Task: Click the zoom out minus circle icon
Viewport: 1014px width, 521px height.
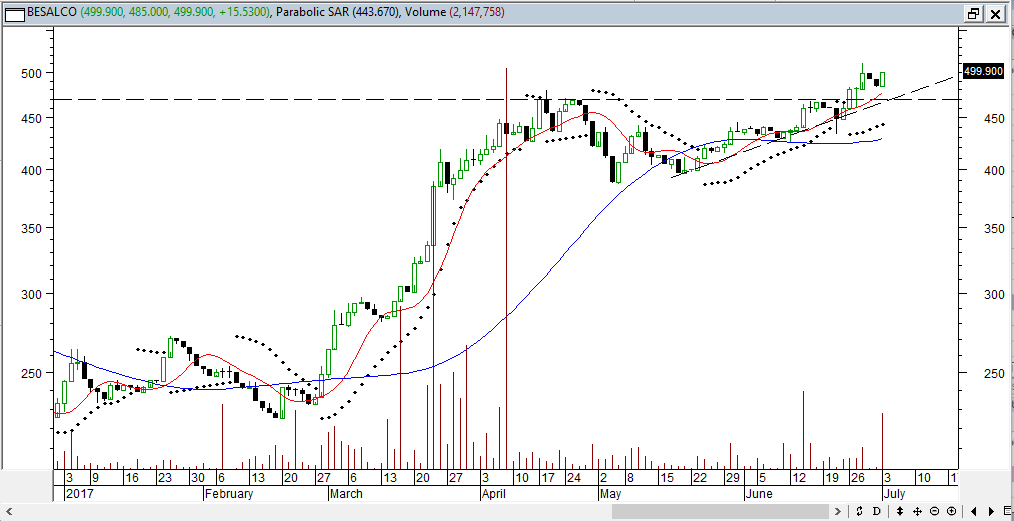Action: point(934,511)
